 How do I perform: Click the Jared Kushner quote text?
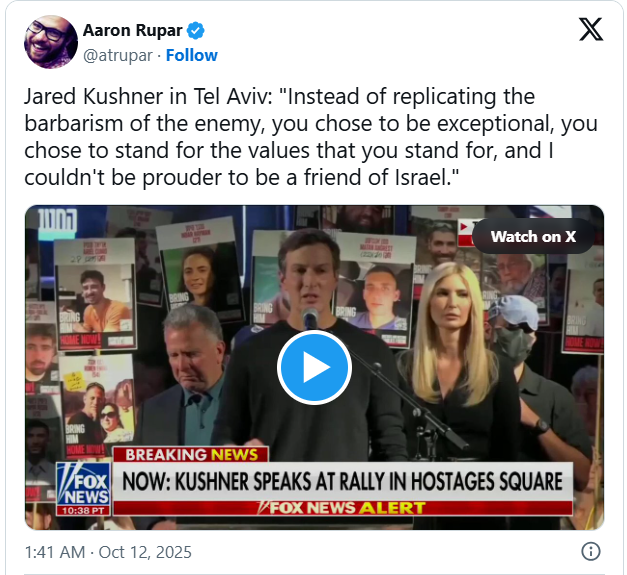pos(311,137)
